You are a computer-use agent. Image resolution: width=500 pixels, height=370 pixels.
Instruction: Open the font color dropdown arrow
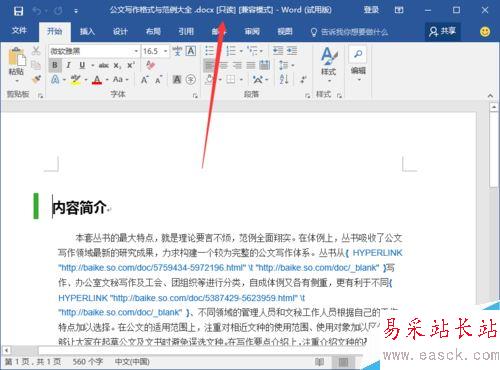[x=107, y=80]
